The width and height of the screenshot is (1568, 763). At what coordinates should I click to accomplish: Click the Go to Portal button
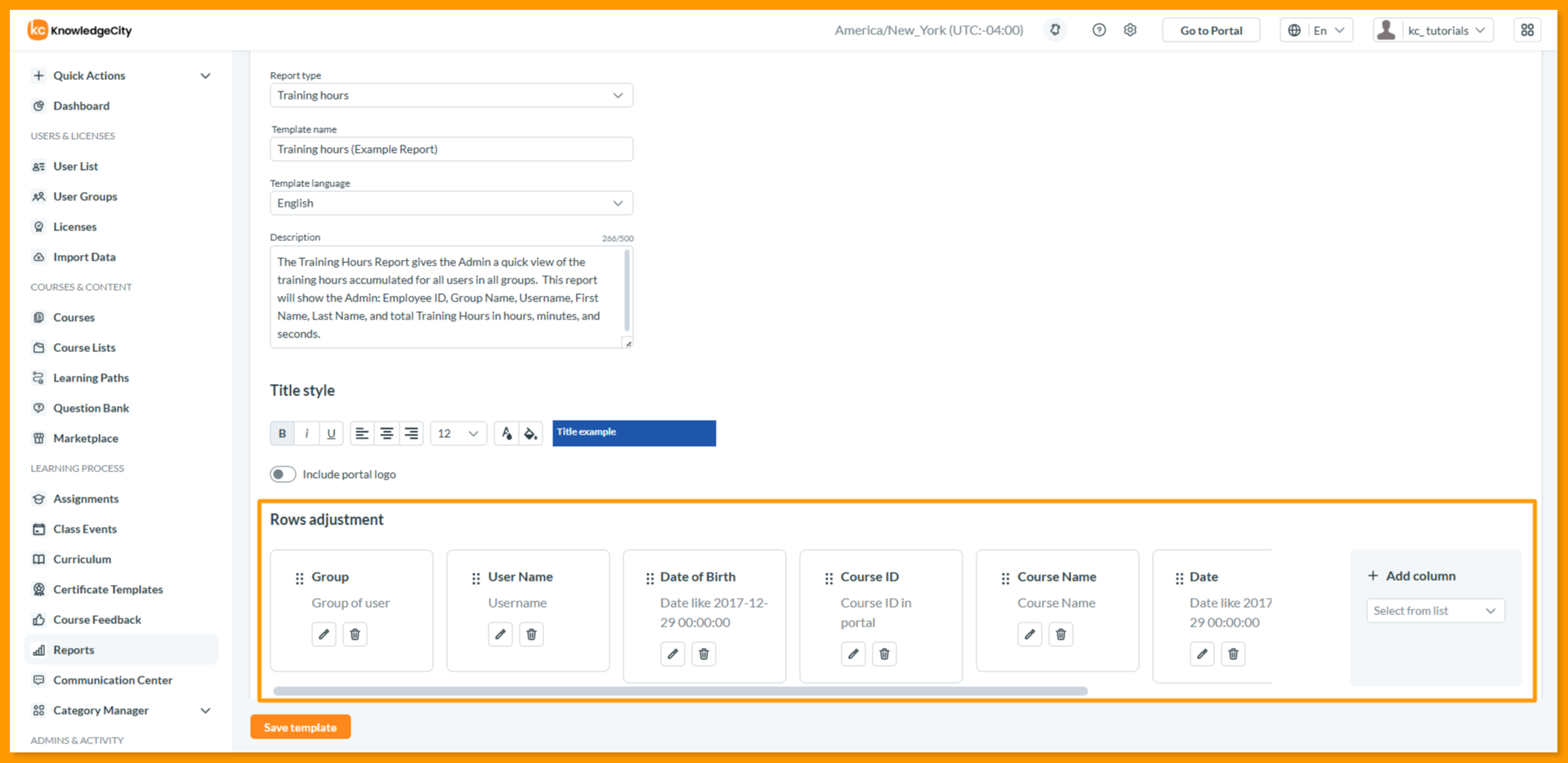1211,30
